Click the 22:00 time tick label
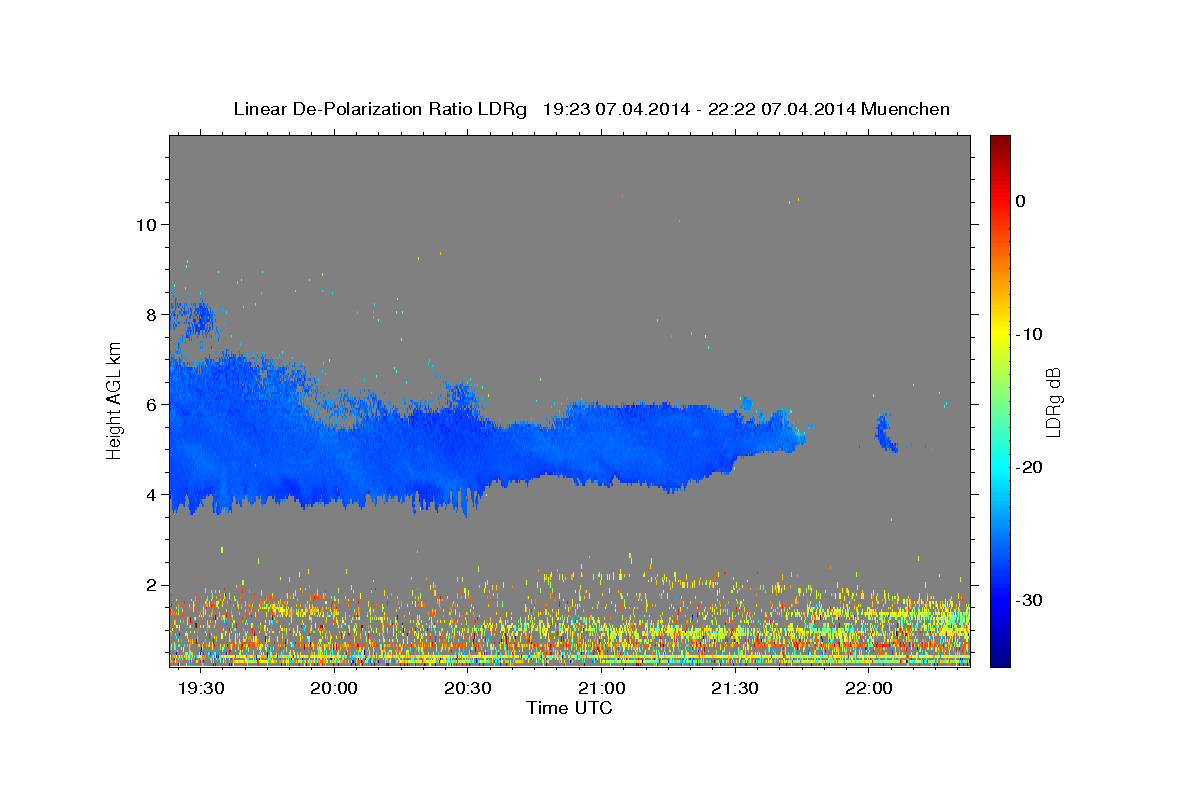1200x800 pixels. pos(870,689)
